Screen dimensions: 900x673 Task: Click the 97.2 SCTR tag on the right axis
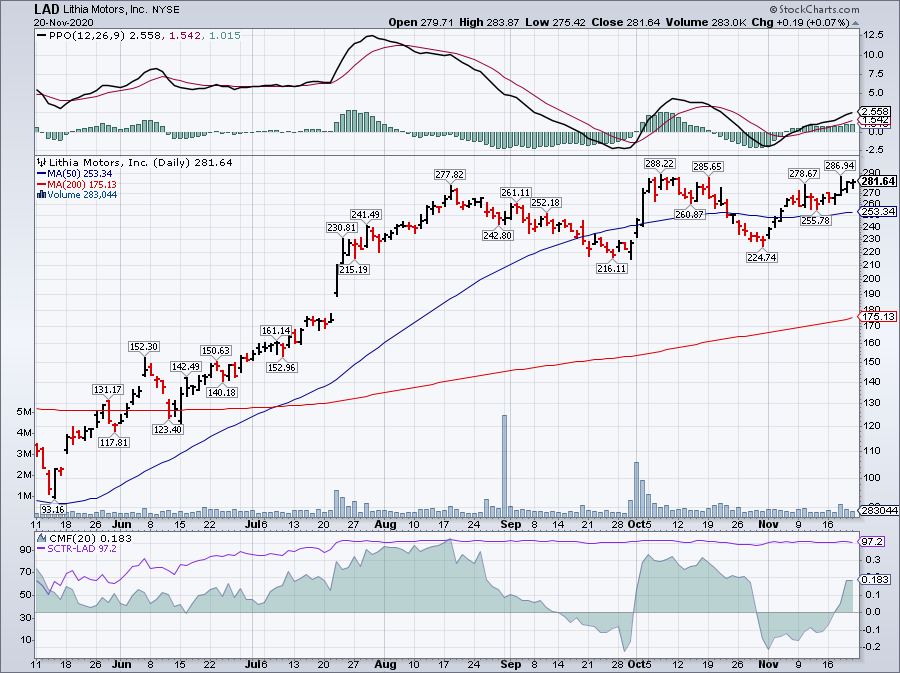coord(873,542)
